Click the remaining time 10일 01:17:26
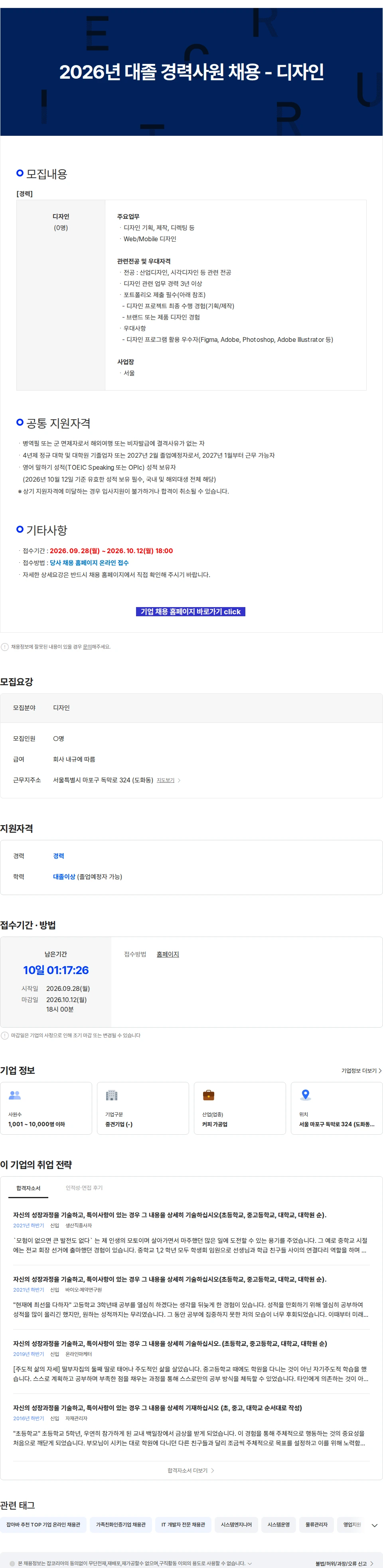Image resolution: width=383 pixels, height=1568 pixels. click(56, 970)
